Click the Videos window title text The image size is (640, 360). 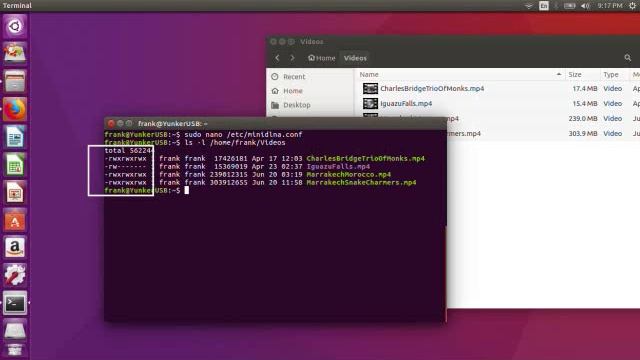[x=311, y=42]
